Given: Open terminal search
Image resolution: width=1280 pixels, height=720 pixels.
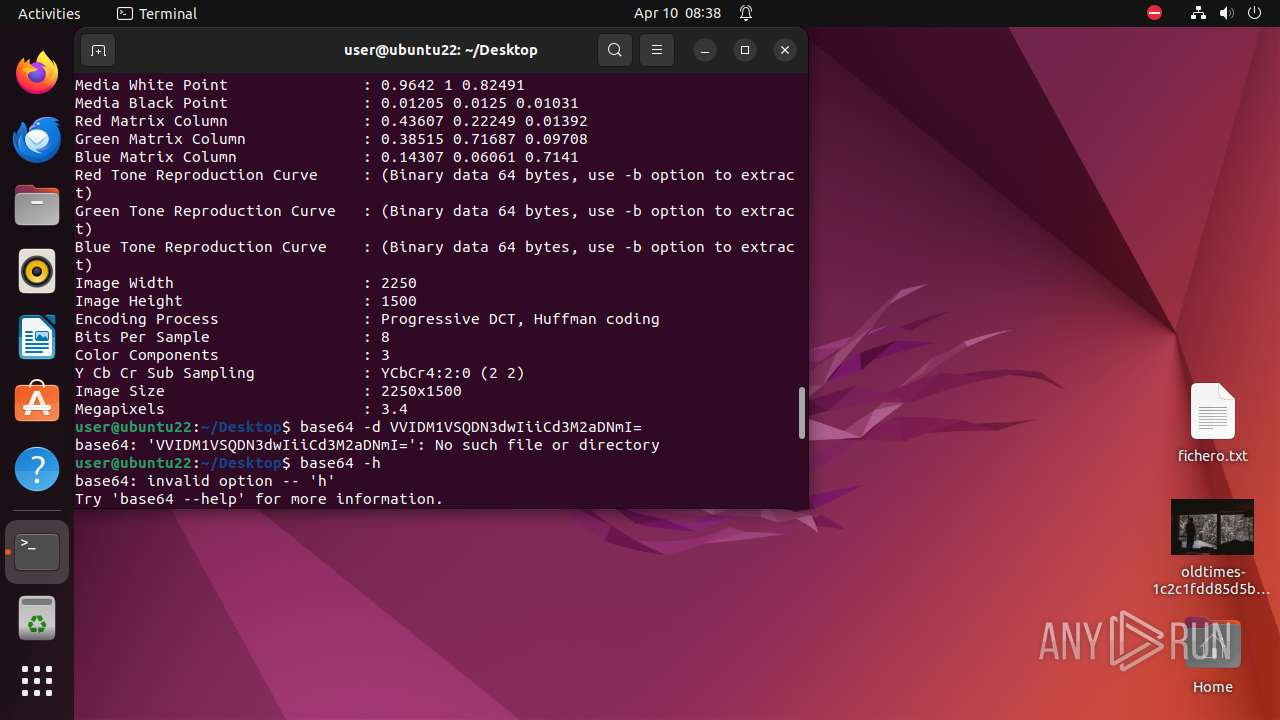Looking at the screenshot, I should [x=615, y=50].
